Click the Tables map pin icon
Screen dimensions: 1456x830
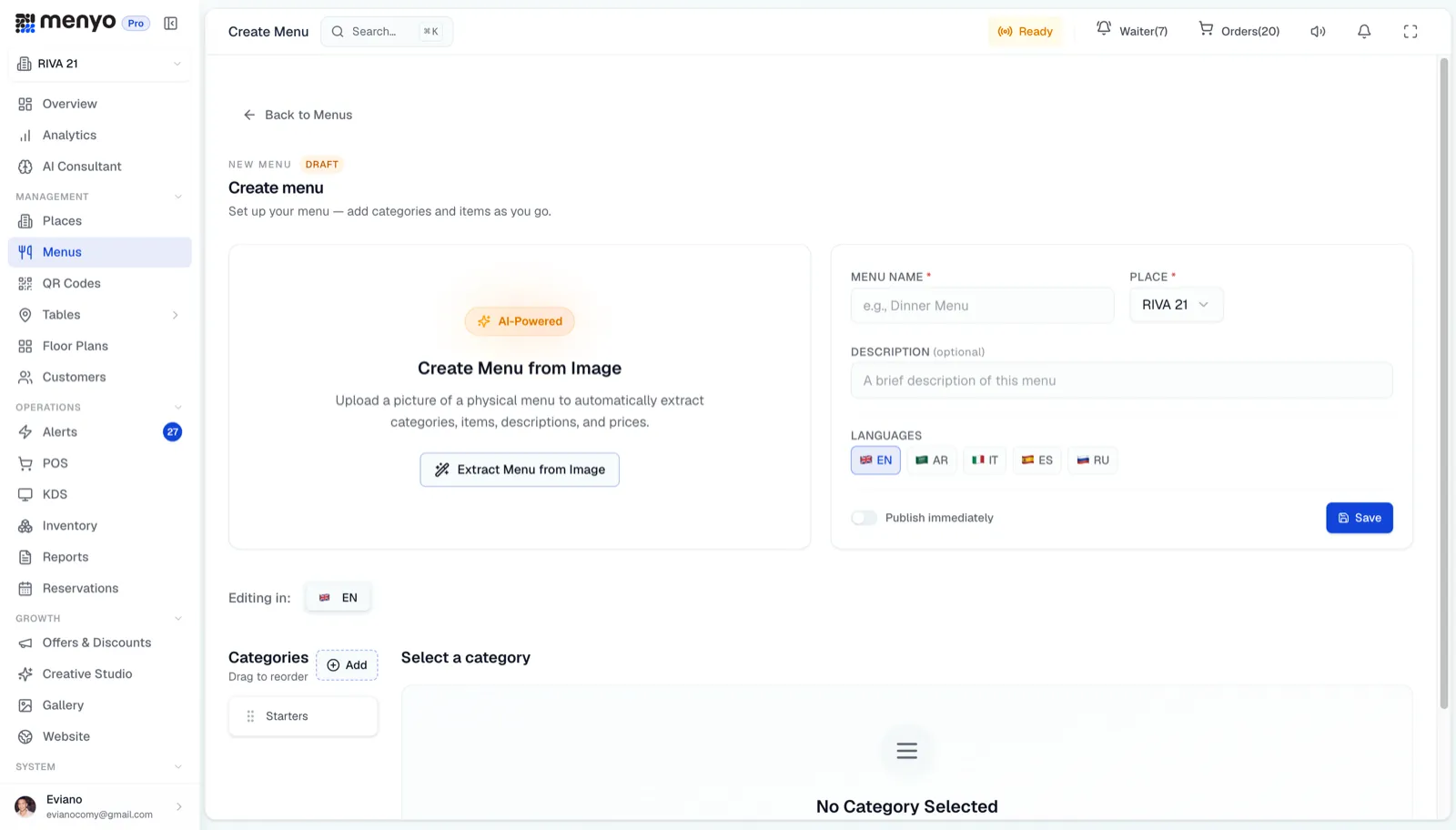coord(25,315)
